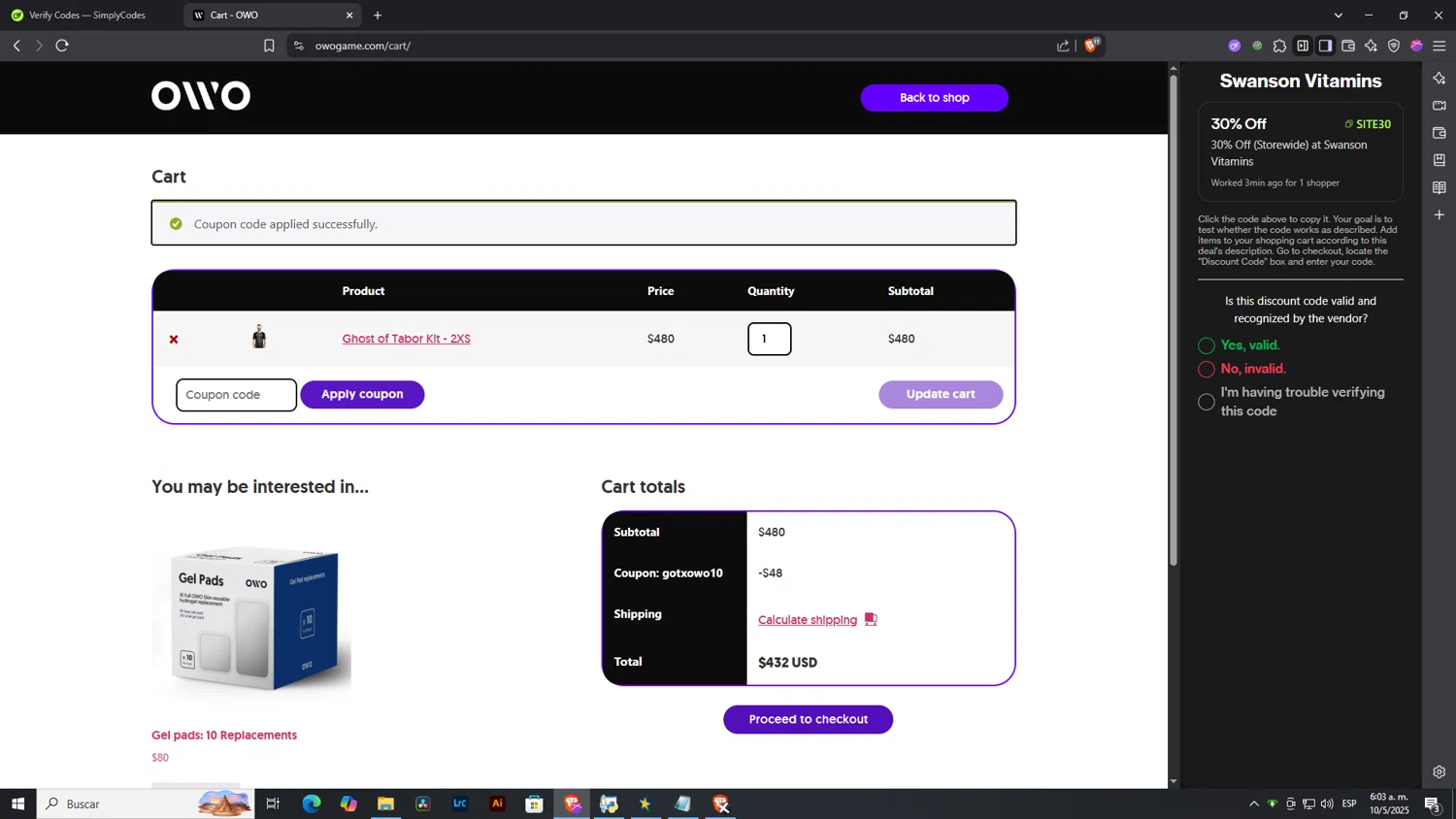Click the ESP language indicator in the tray
Screen dimensions: 1456x819
[x=1349, y=803]
